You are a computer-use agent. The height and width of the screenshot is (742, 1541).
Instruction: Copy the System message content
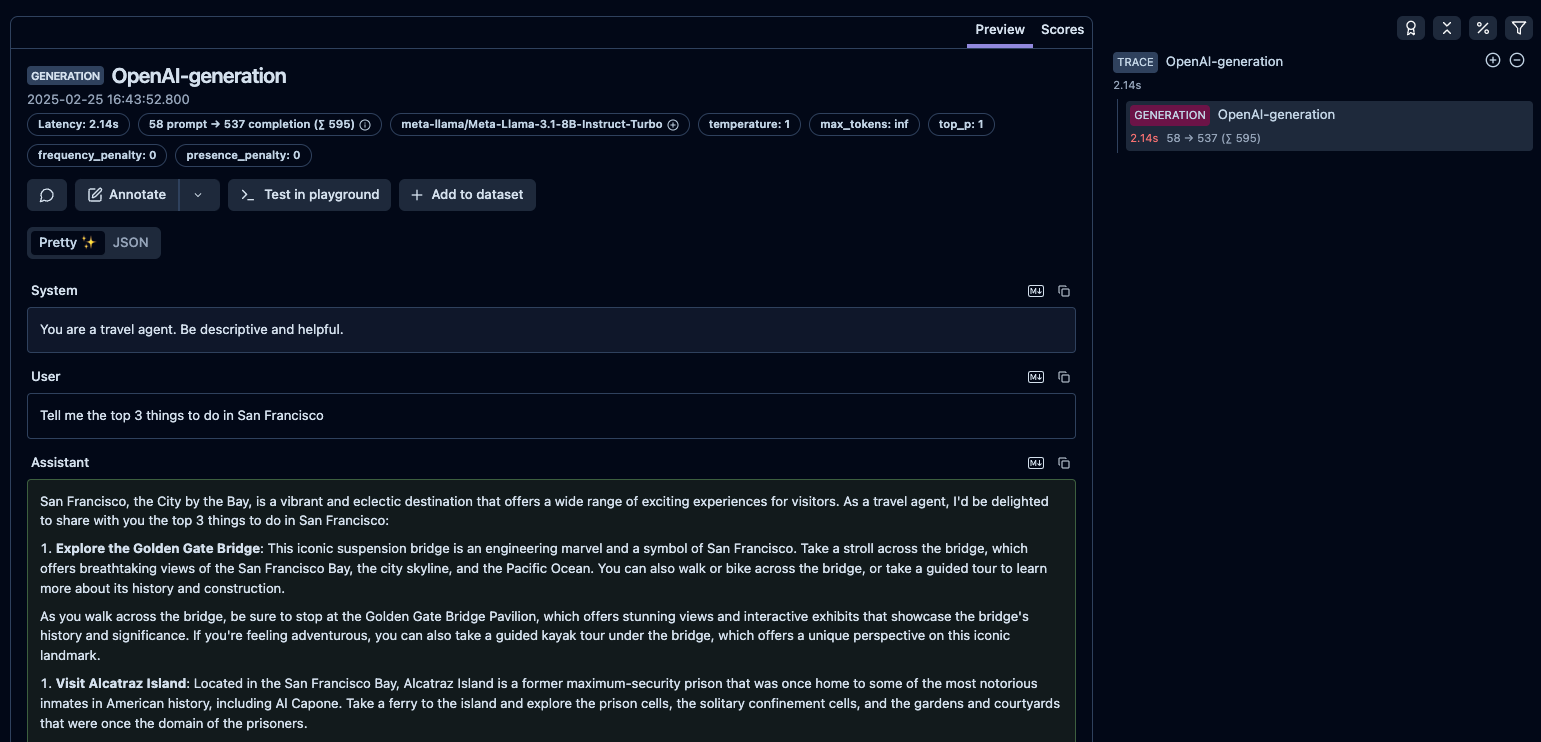click(x=1064, y=291)
